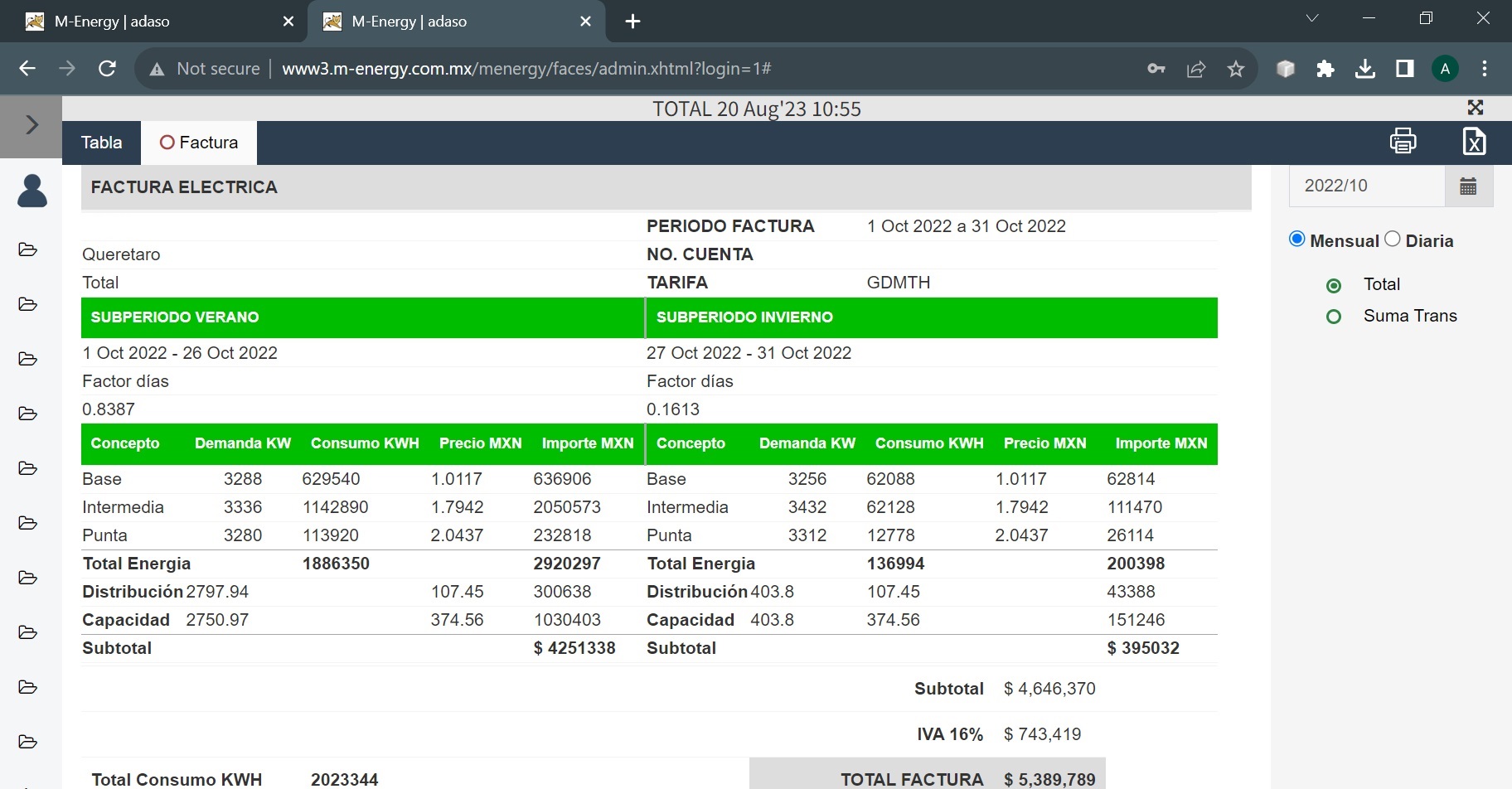Switch to the Factura tab
This screenshot has height=789, width=1512.
click(199, 143)
